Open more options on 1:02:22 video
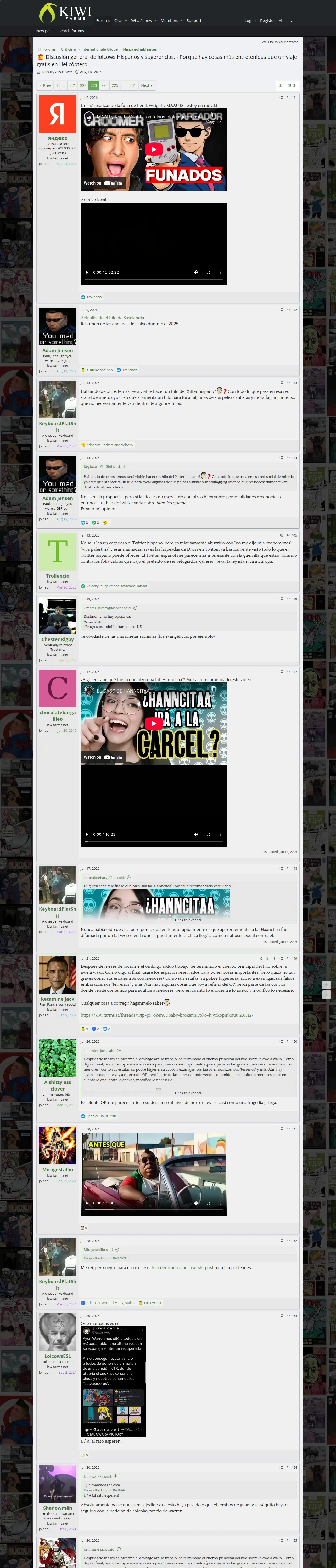This screenshot has width=336, height=1568. point(221,272)
